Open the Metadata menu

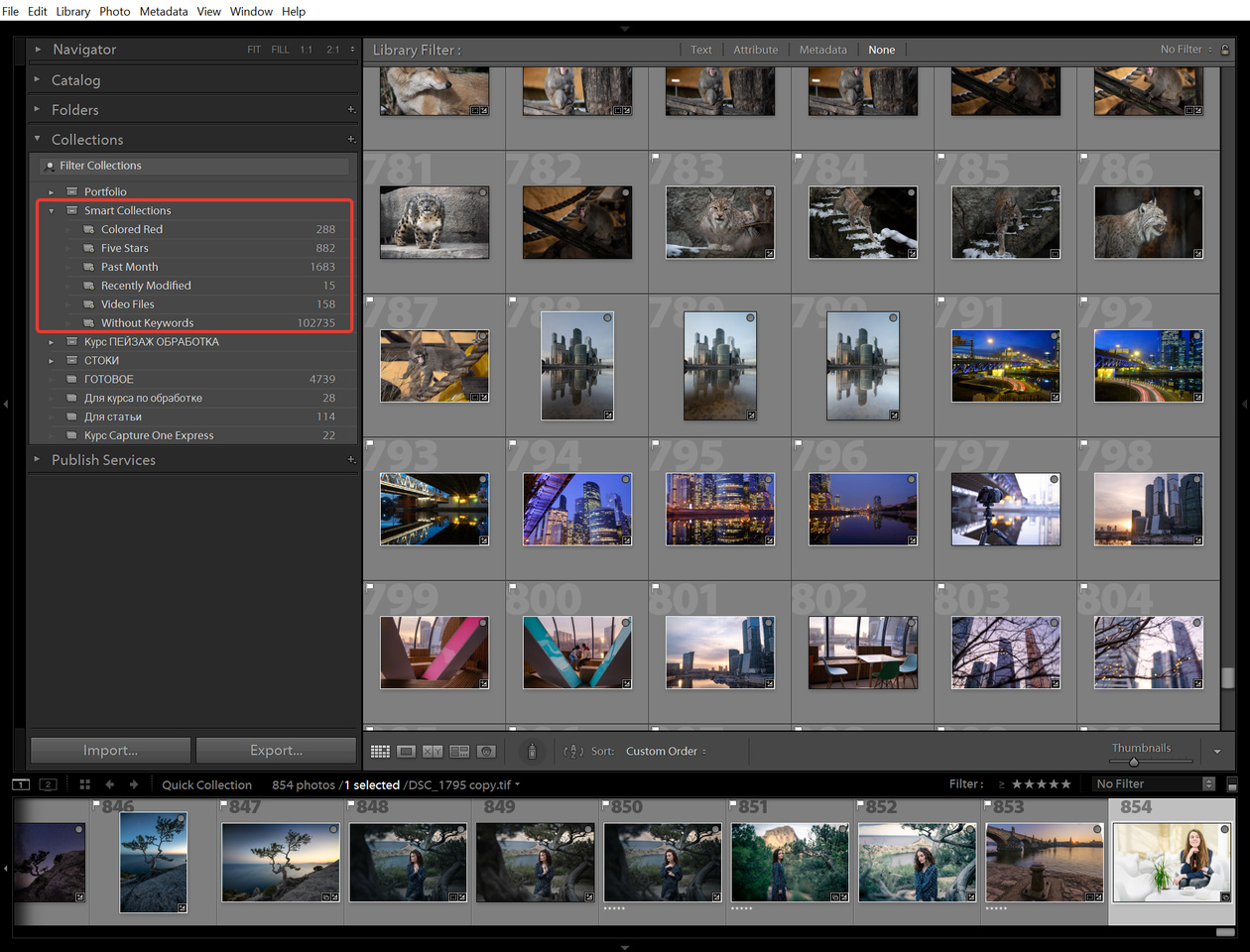(163, 11)
